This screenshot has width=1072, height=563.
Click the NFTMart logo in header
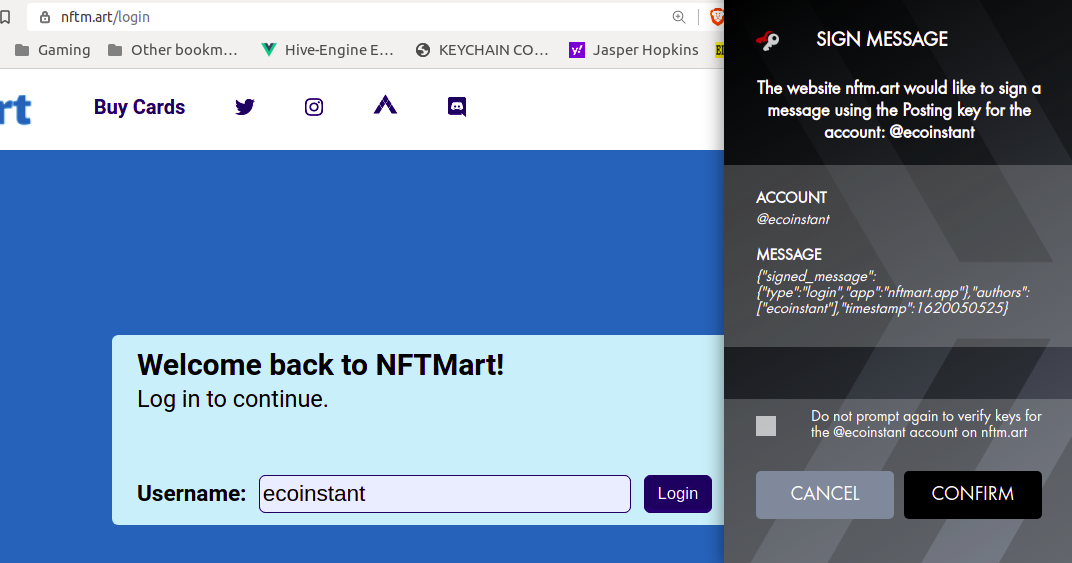[x=16, y=109]
